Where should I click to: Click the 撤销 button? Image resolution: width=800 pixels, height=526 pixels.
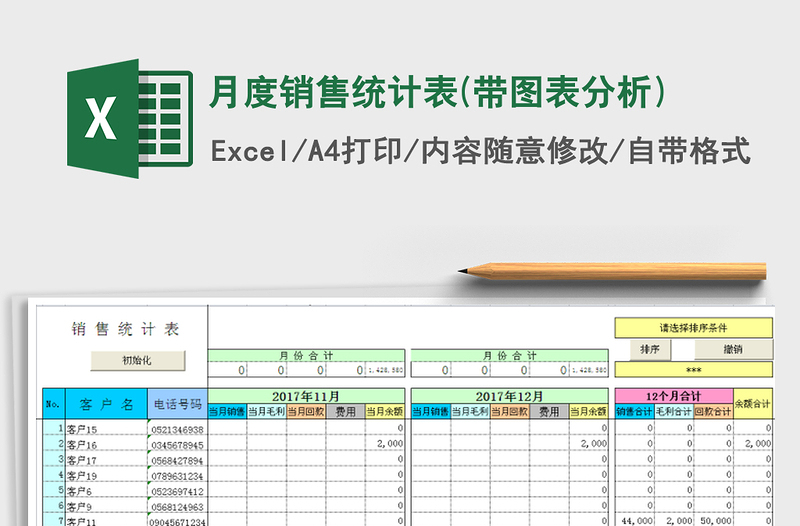[x=733, y=349]
